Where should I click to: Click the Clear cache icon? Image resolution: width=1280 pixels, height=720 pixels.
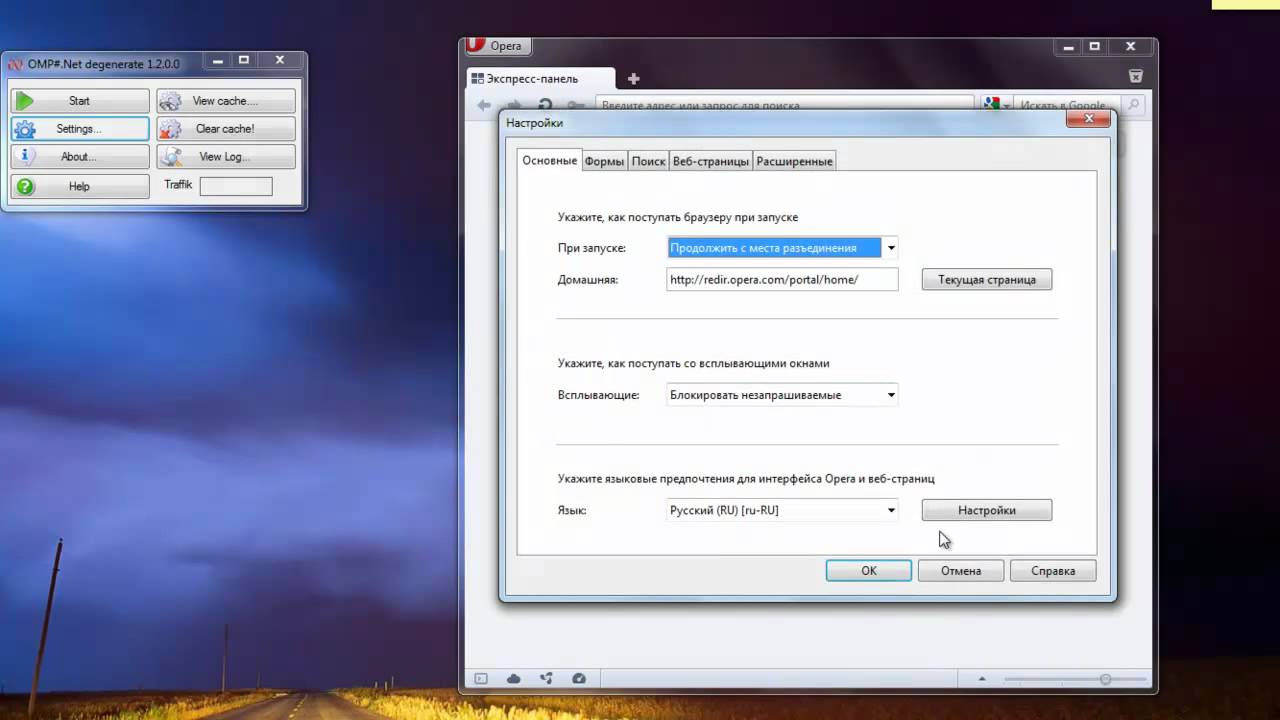[172, 129]
